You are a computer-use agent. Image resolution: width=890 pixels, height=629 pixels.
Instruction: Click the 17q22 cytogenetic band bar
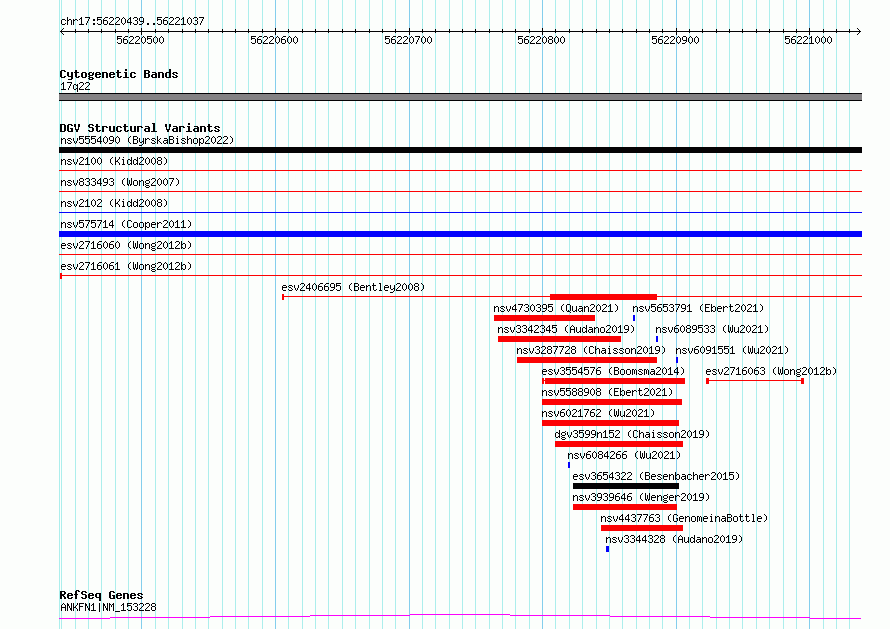point(460,97)
